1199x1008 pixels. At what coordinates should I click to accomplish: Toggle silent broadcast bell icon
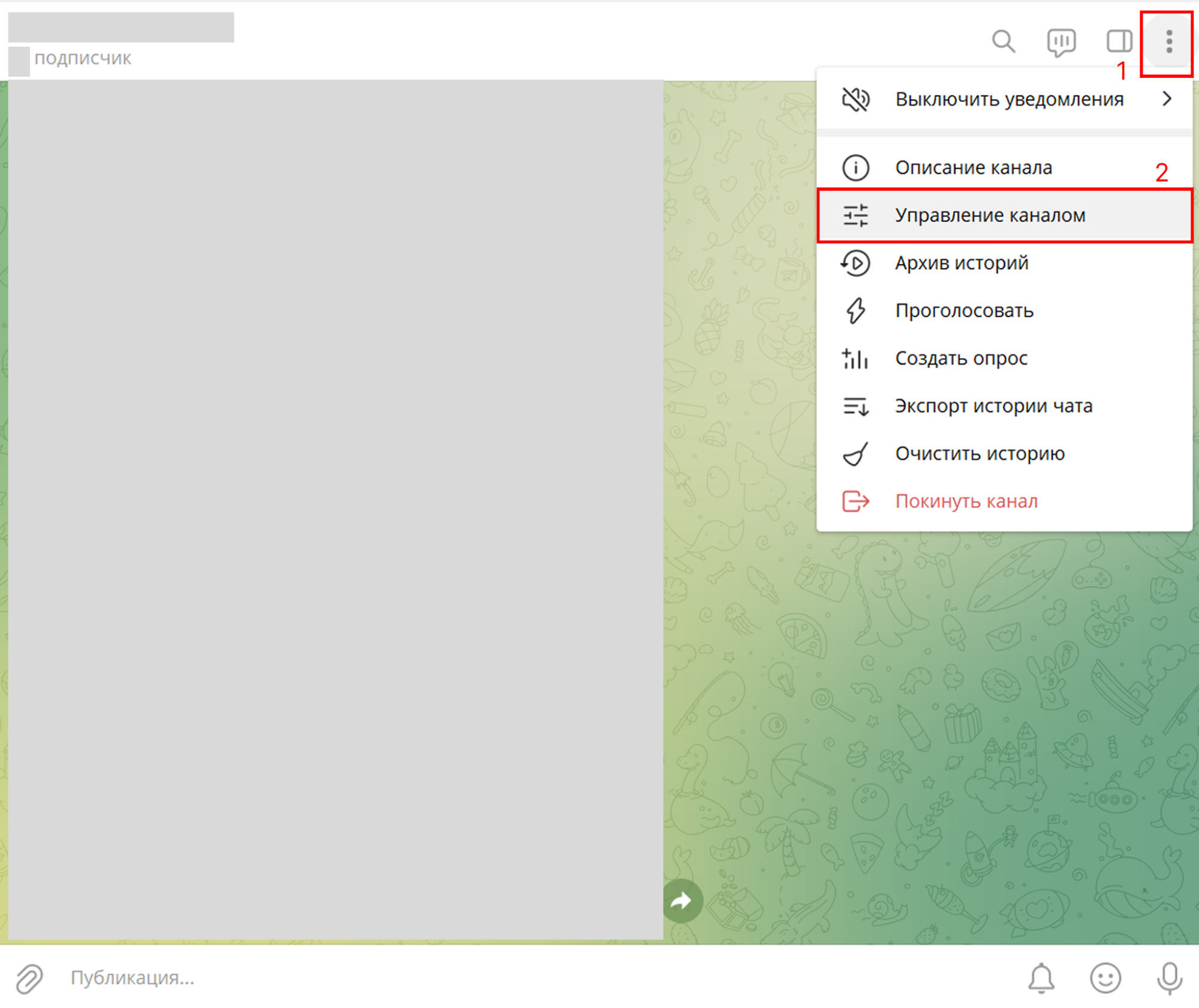point(1041,978)
